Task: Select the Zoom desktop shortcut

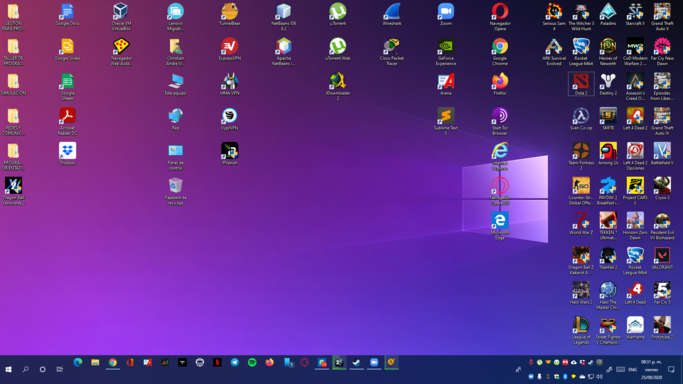Action: 446,15
